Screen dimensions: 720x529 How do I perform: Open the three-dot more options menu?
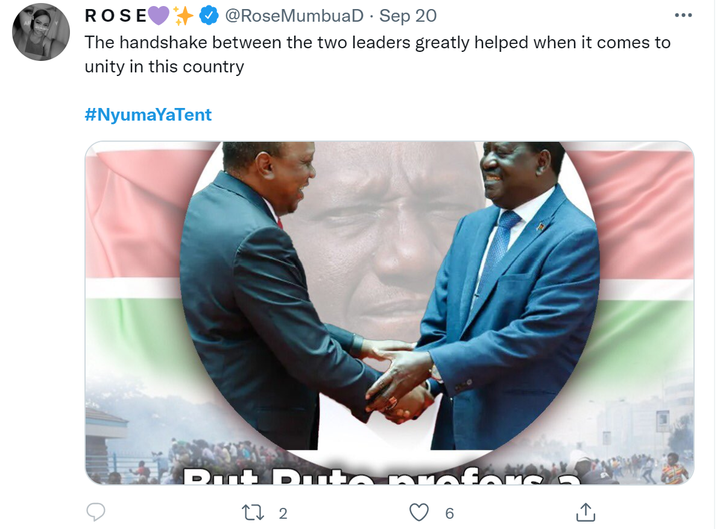[683, 16]
